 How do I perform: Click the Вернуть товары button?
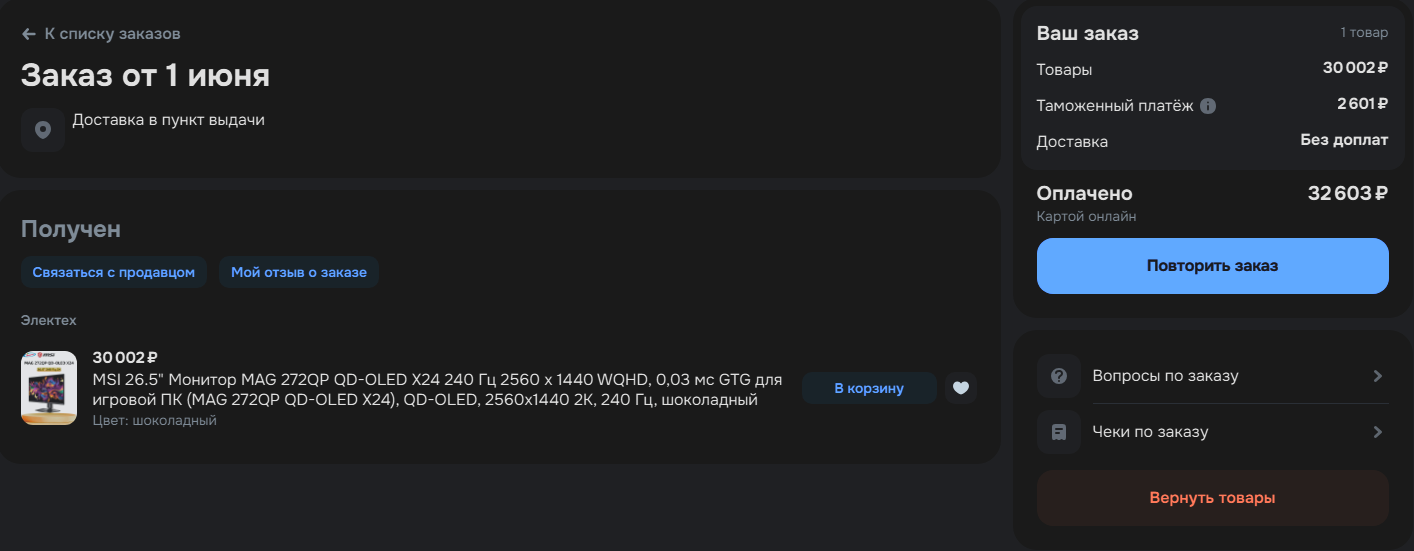point(1212,498)
